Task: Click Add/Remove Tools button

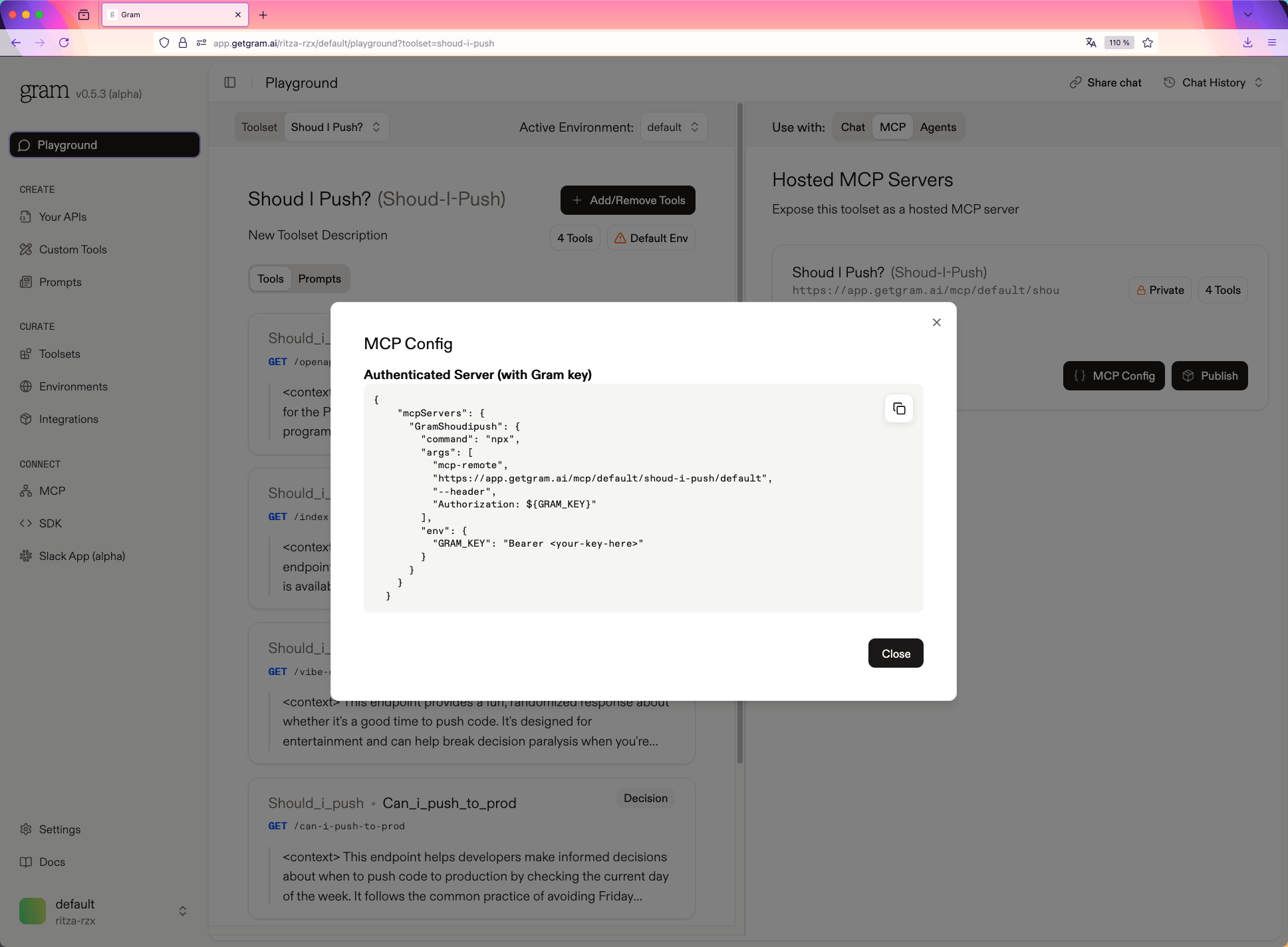Action: (628, 200)
